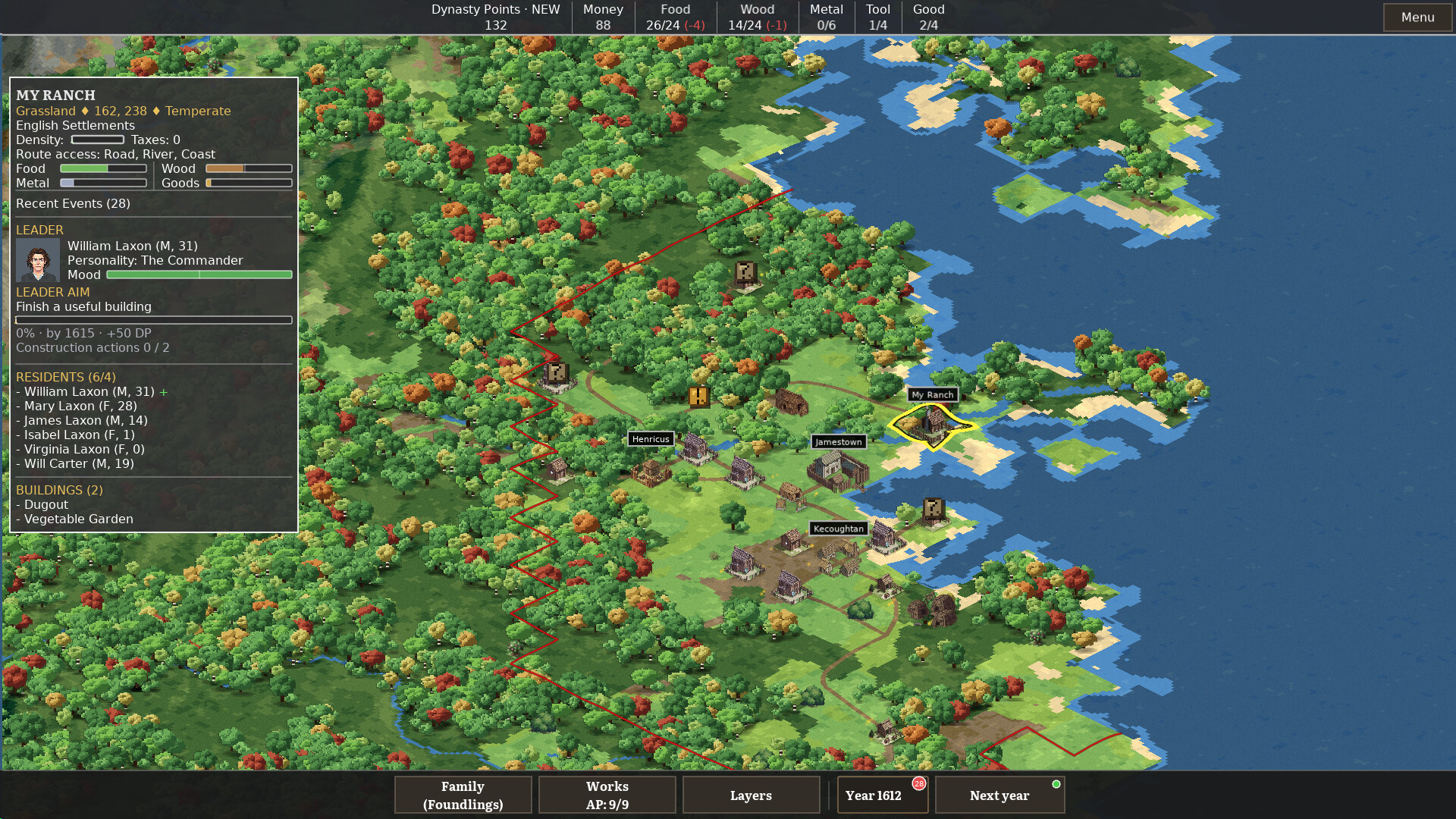
Task: Click the Tool 1/4 counter
Action: [877, 17]
